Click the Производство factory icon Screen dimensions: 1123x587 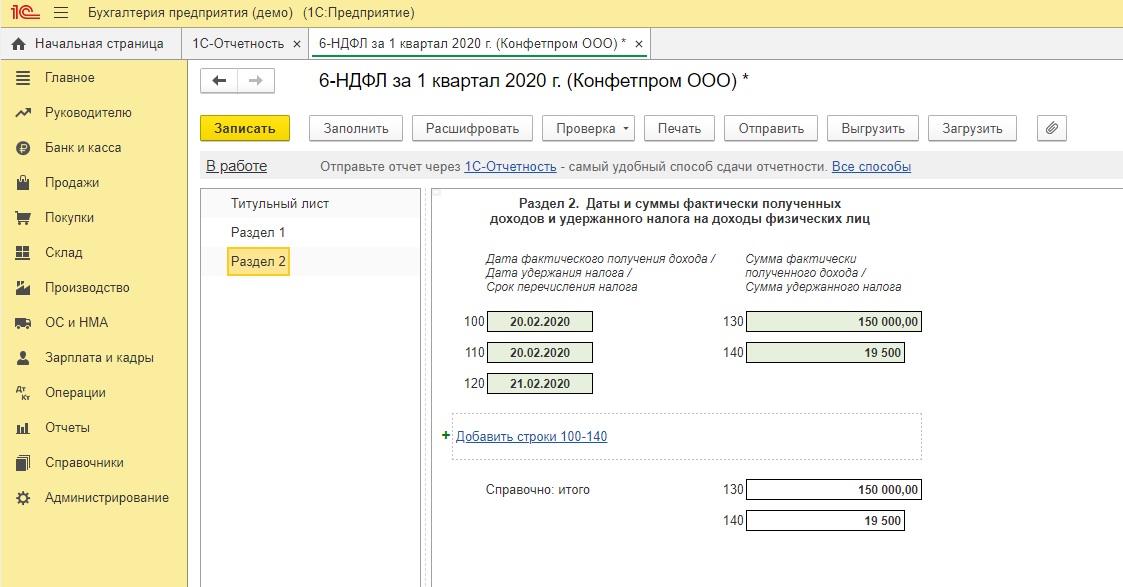pyautogui.click(x=23, y=288)
